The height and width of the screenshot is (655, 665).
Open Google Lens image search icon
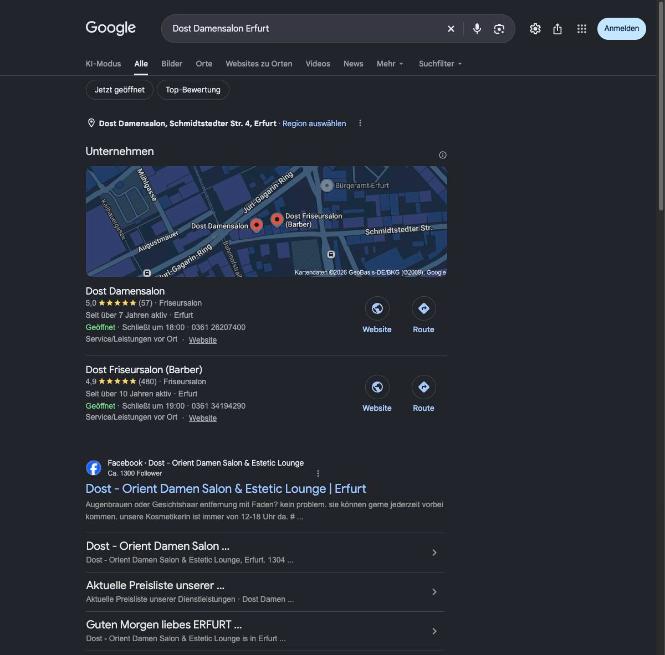tap(499, 28)
